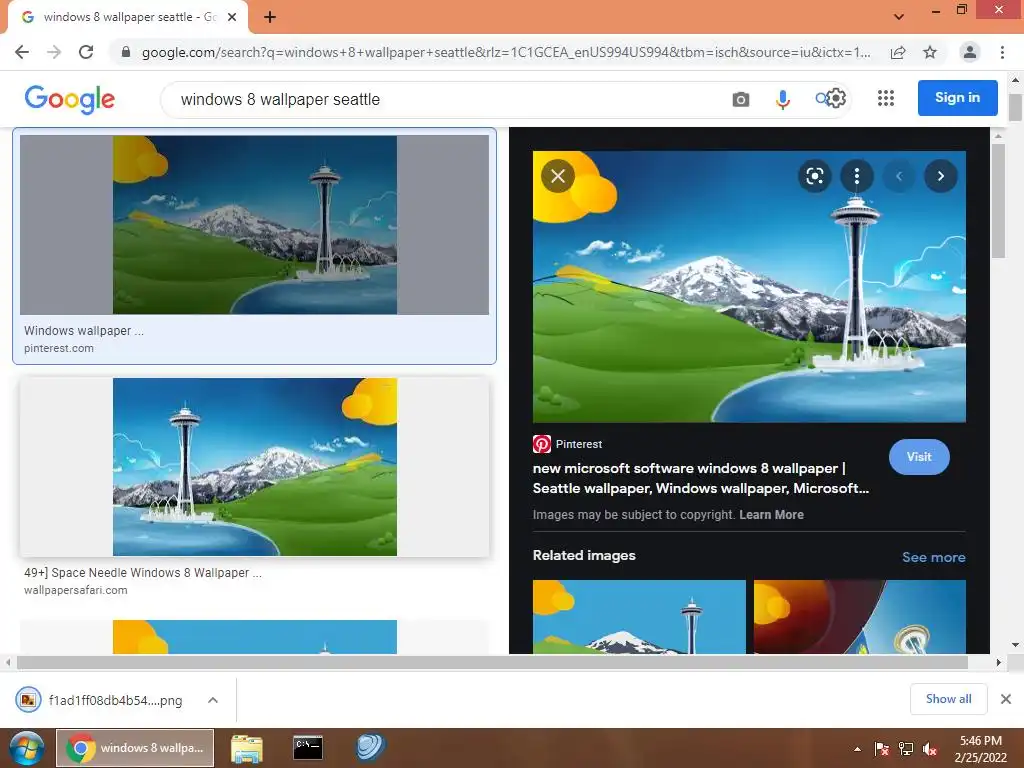Open first related image thumbnail
Screen dimensions: 1024x768
coord(639,616)
